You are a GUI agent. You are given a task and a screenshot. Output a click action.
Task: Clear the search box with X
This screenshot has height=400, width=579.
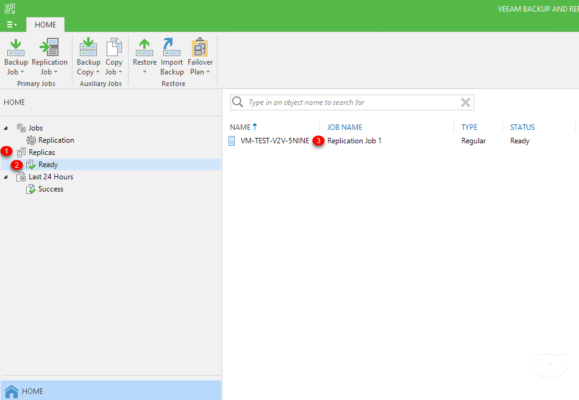click(x=465, y=102)
